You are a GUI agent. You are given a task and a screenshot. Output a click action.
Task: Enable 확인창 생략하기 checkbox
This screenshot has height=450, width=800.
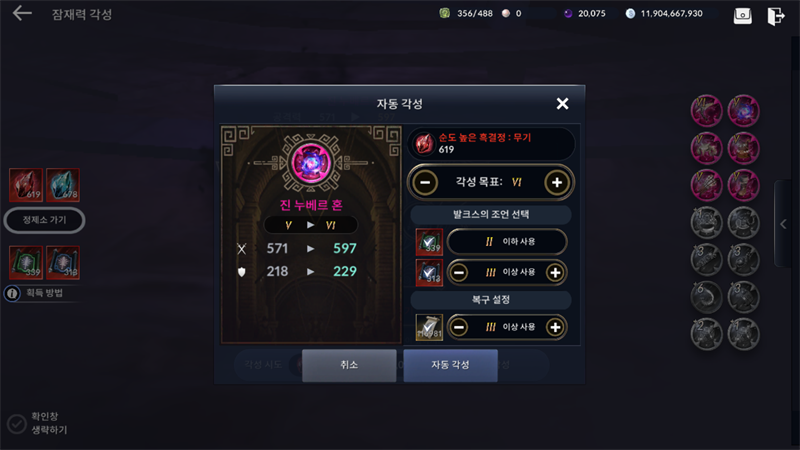pos(16,423)
